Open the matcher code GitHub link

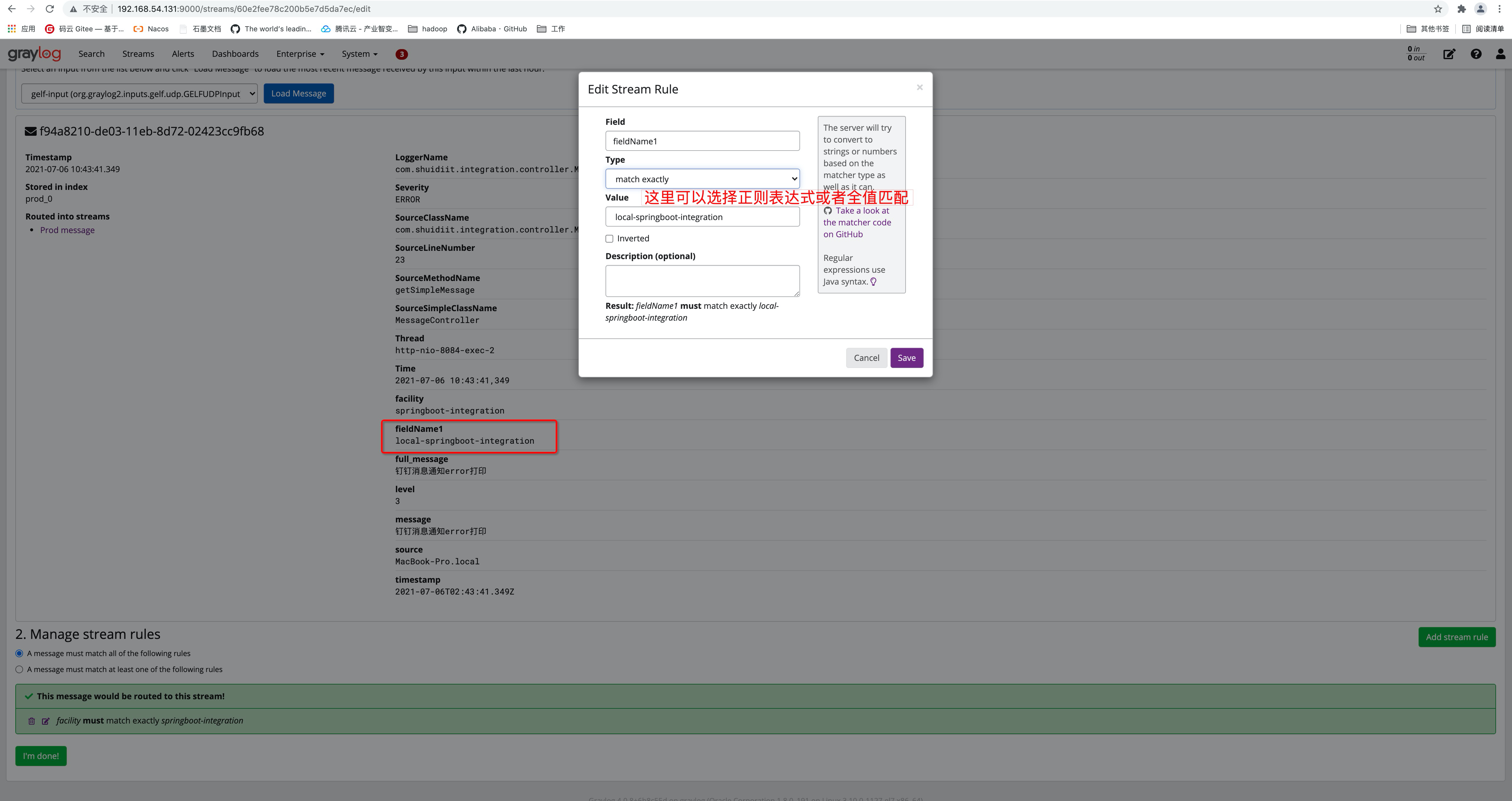(857, 222)
